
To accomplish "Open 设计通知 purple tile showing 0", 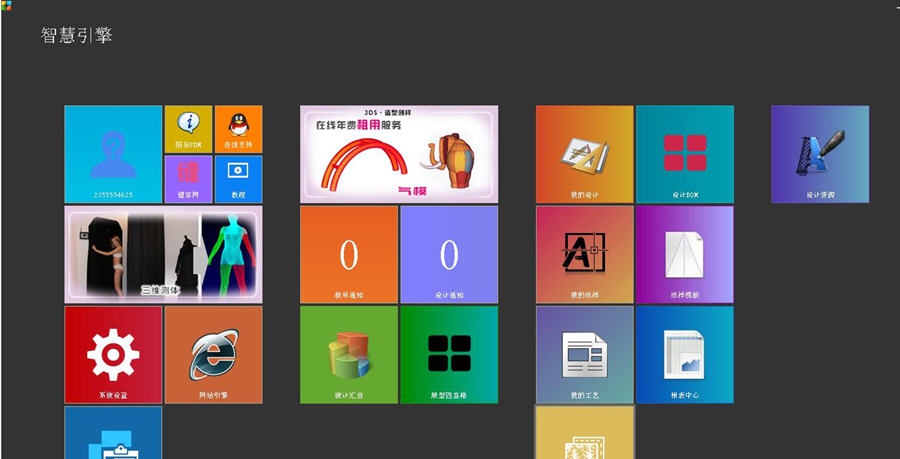I will (x=449, y=254).
